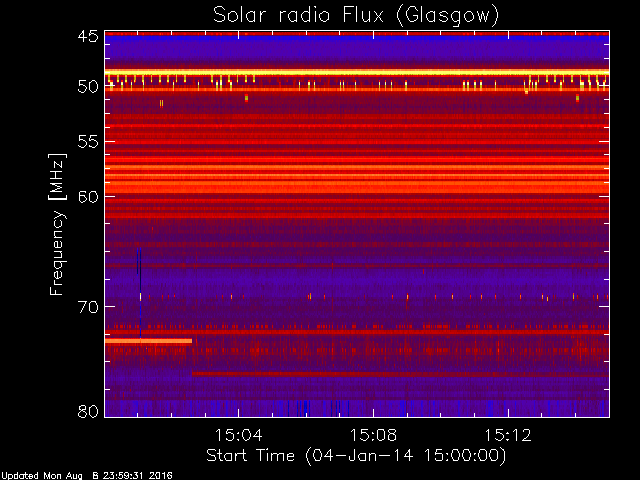
Task: Click the '50' frequency tick label
Action: click(x=88, y=87)
